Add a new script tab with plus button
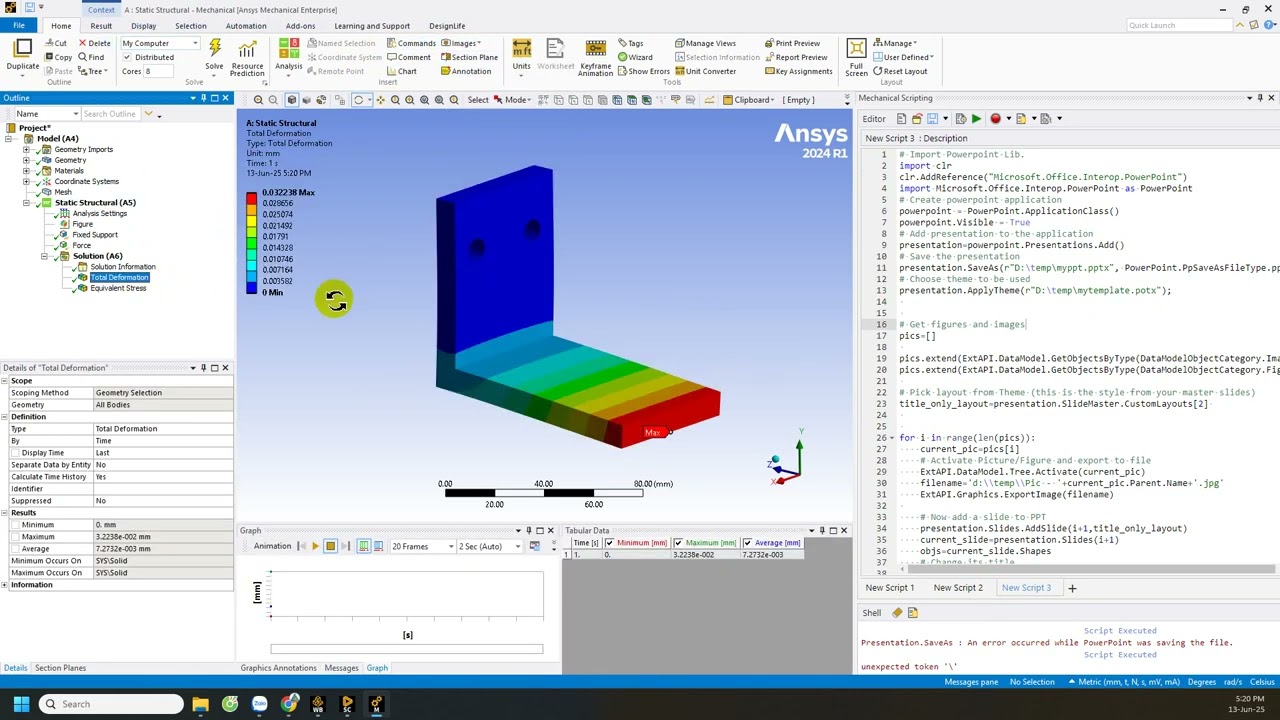Image resolution: width=1280 pixels, height=720 pixels. [1072, 588]
